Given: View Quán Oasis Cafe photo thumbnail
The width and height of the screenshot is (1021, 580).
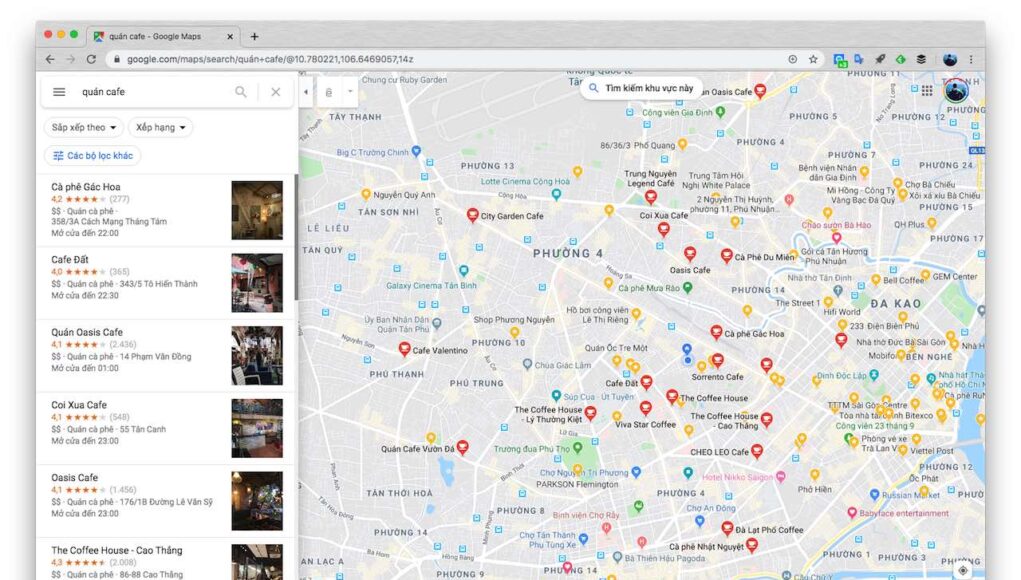Looking at the screenshot, I should [257, 356].
